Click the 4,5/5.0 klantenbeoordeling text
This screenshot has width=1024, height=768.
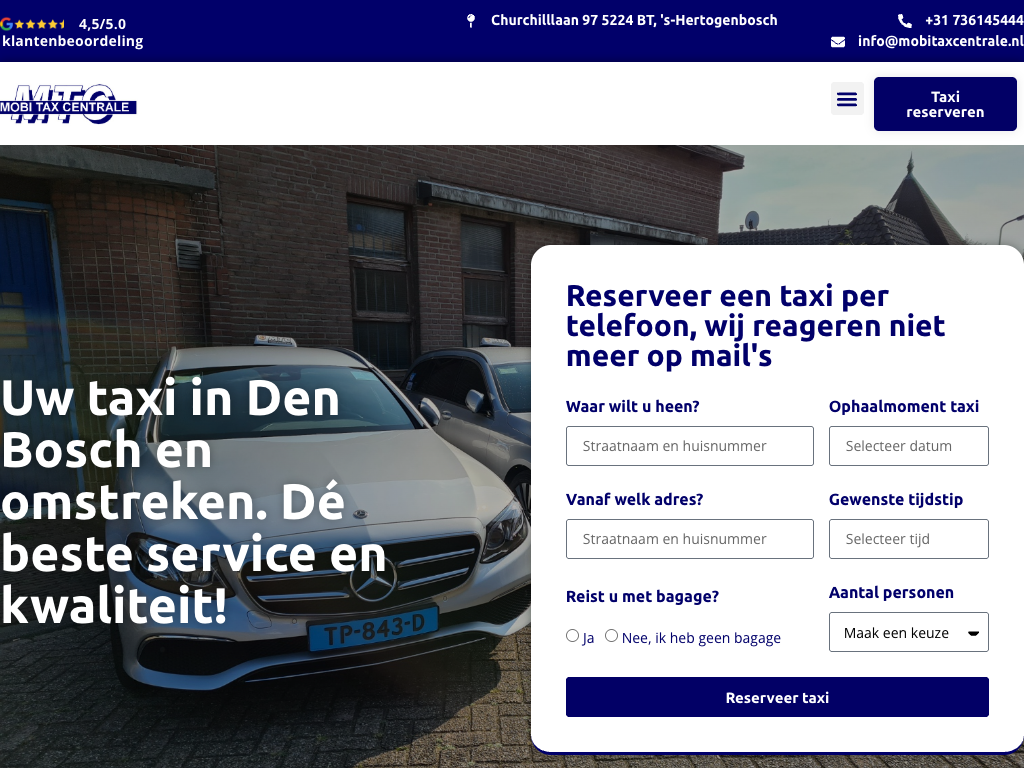pos(72,33)
